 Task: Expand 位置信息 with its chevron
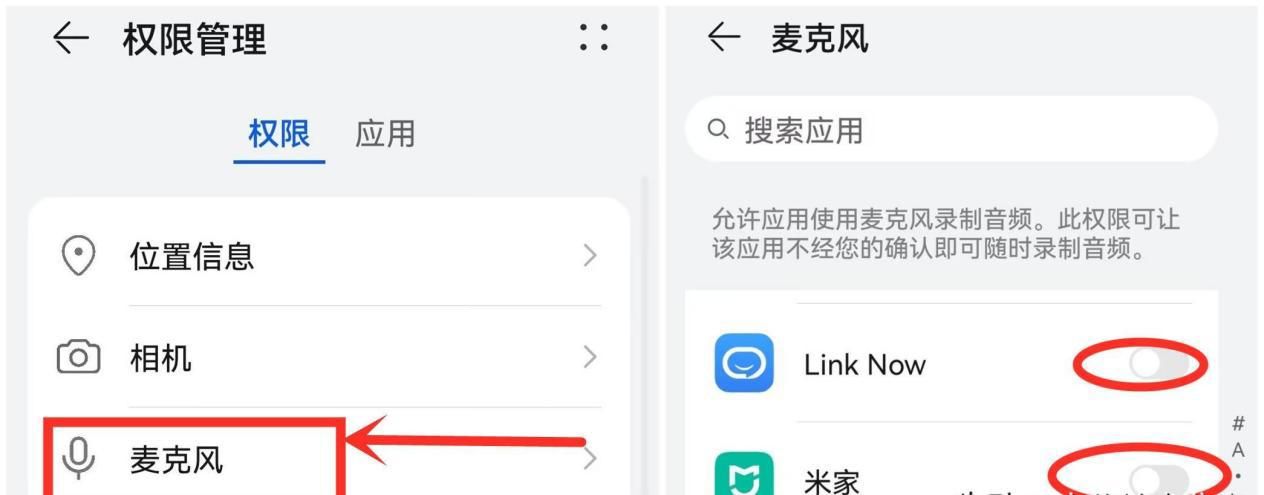click(x=590, y=256)
